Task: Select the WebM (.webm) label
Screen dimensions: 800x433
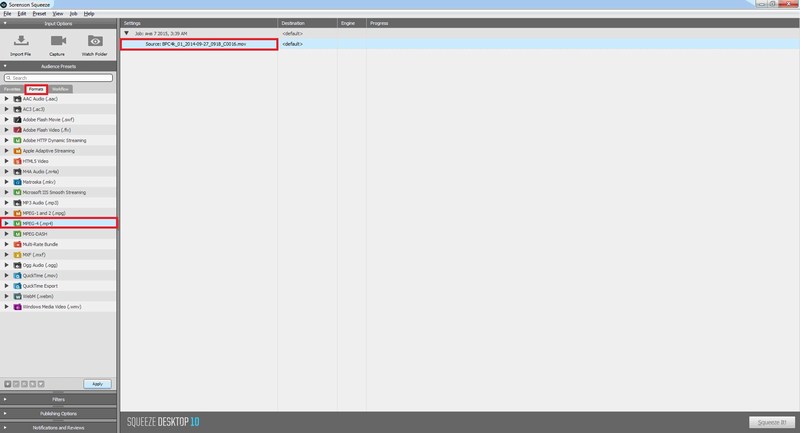Action: pos(38,296)
